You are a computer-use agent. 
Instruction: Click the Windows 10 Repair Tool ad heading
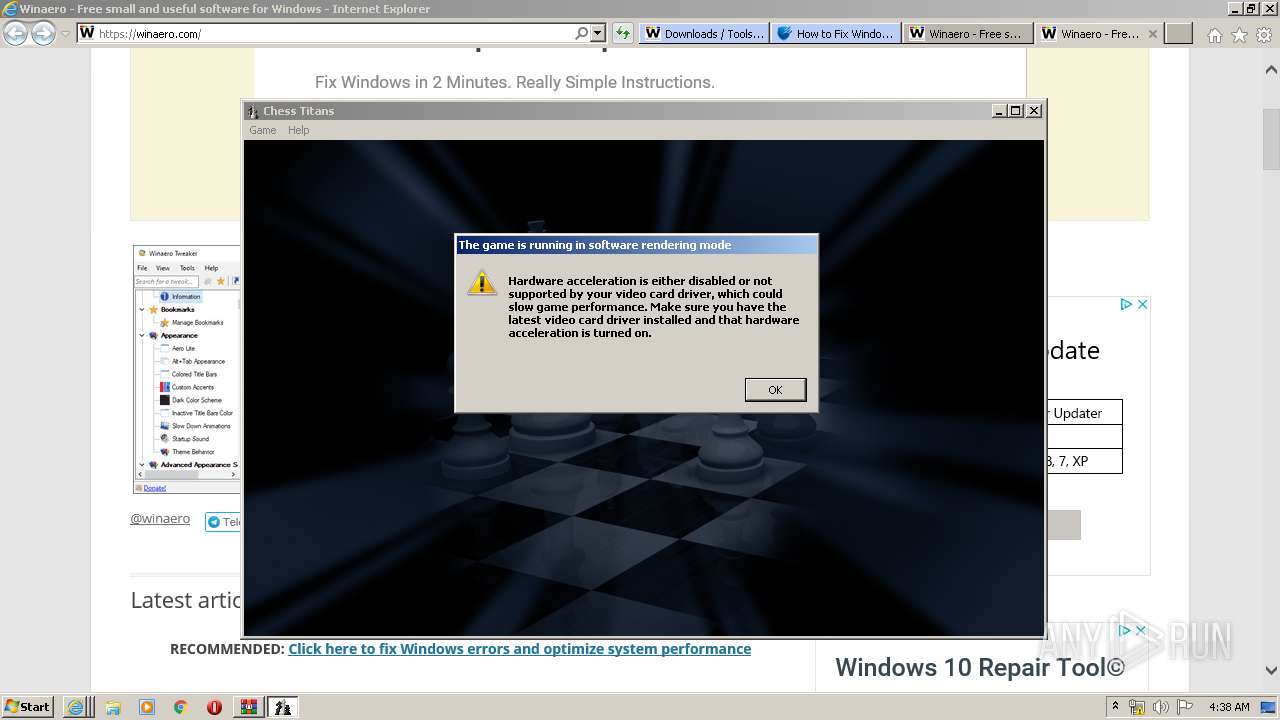980,667
